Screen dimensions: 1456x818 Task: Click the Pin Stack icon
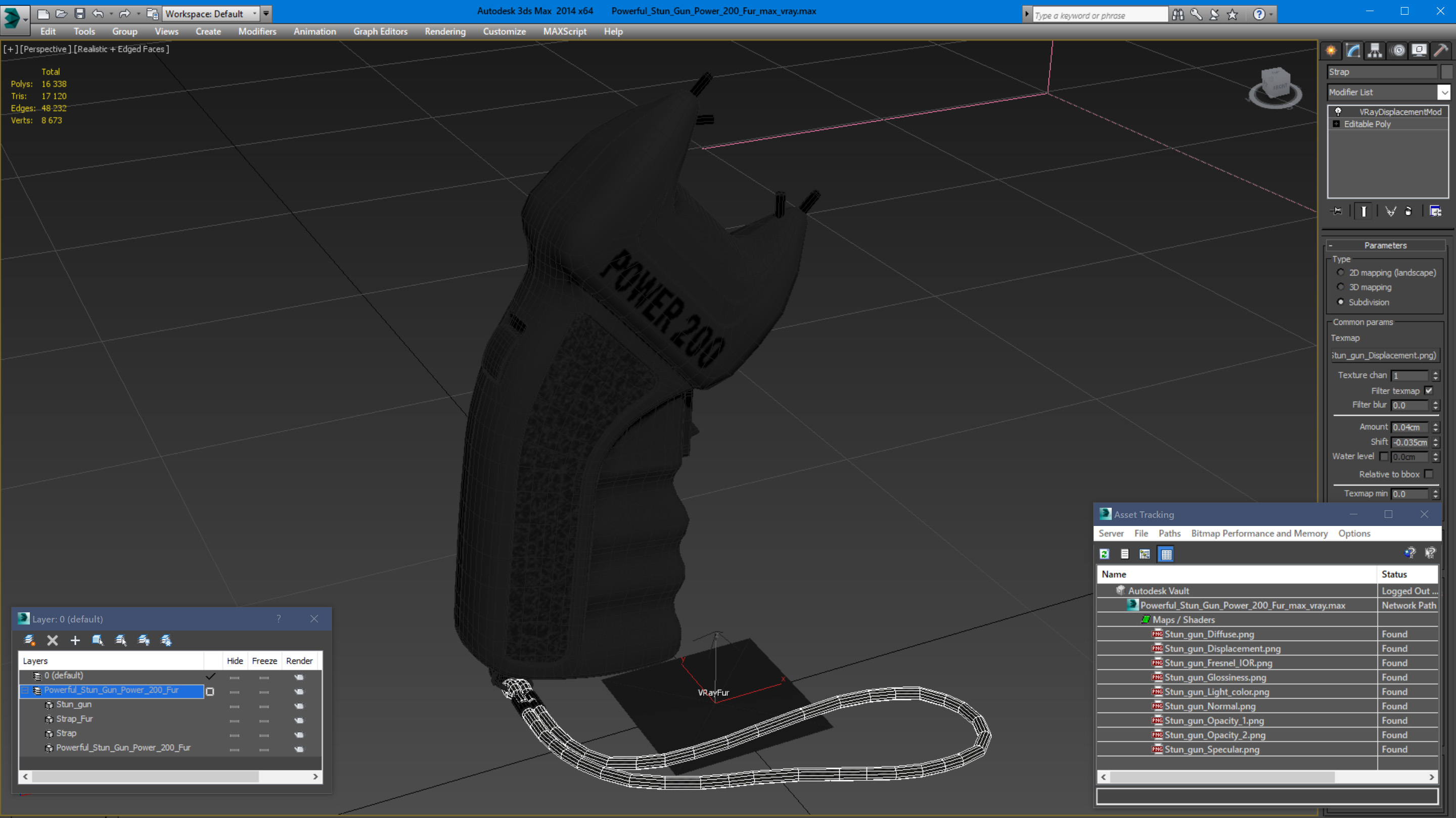point(1337,211)
